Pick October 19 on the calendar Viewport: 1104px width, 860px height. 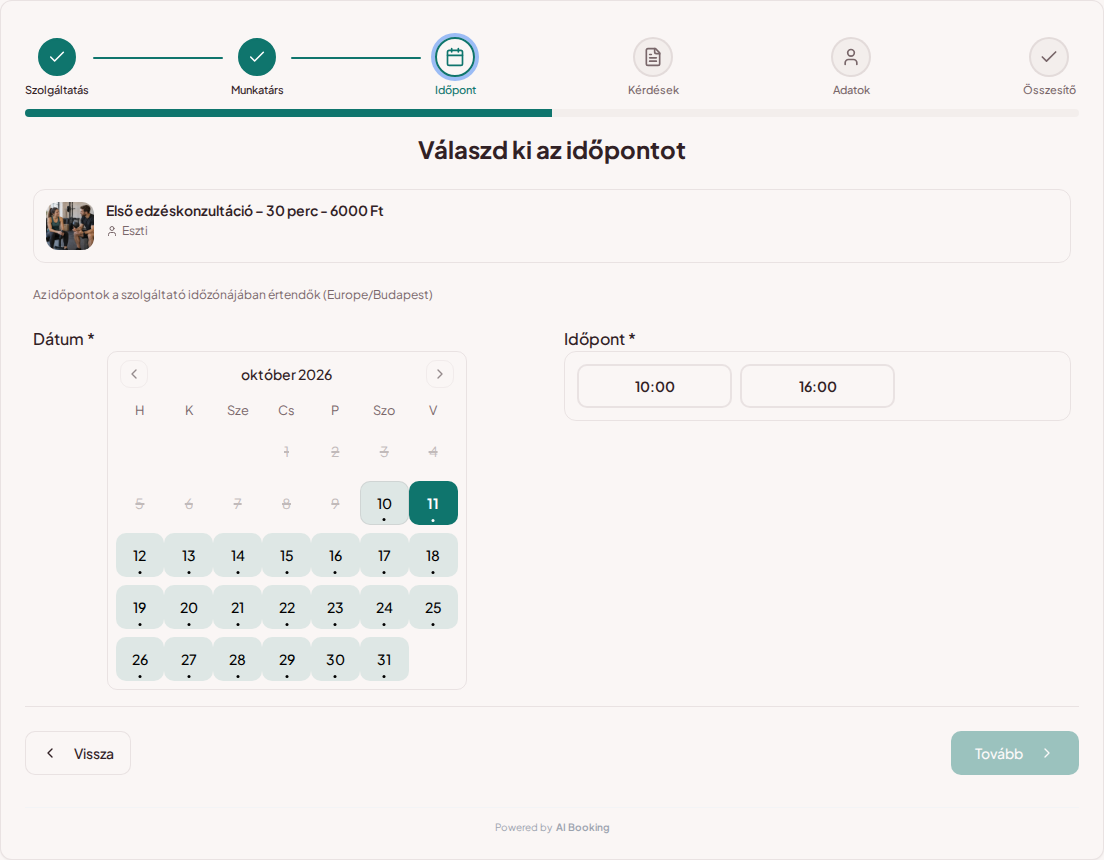[x=139, y=607]
